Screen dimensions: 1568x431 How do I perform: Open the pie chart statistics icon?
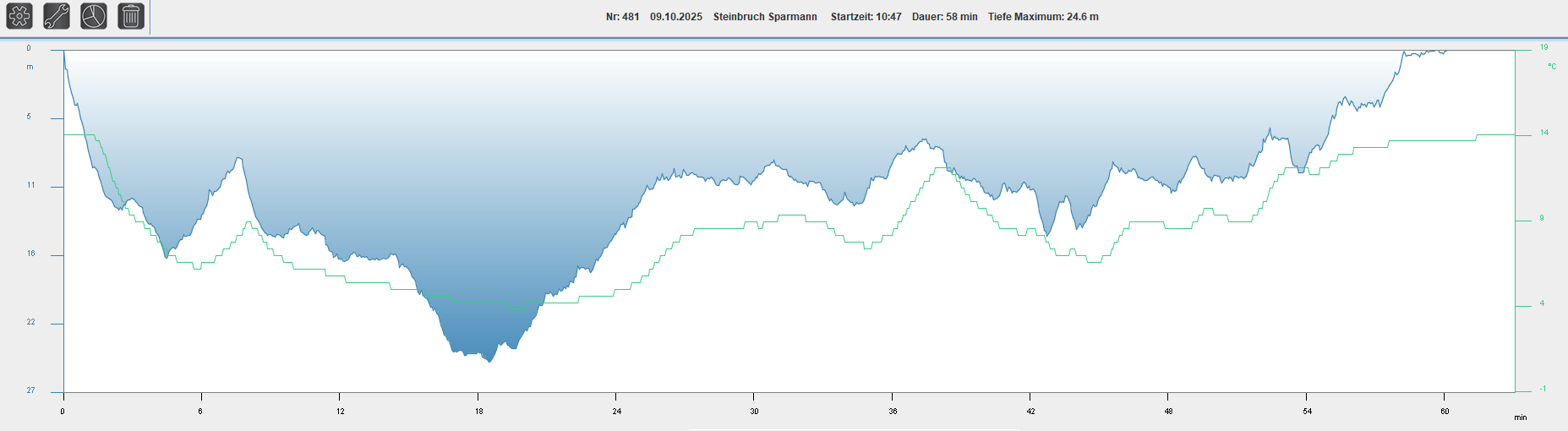pyautogui.click(x=94, y=16)
